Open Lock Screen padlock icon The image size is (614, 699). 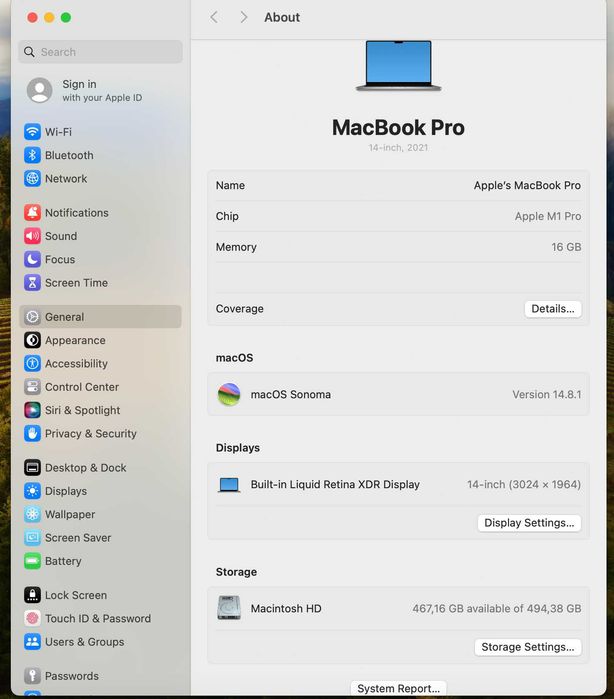pyautogui.click(x=32, y=595)
